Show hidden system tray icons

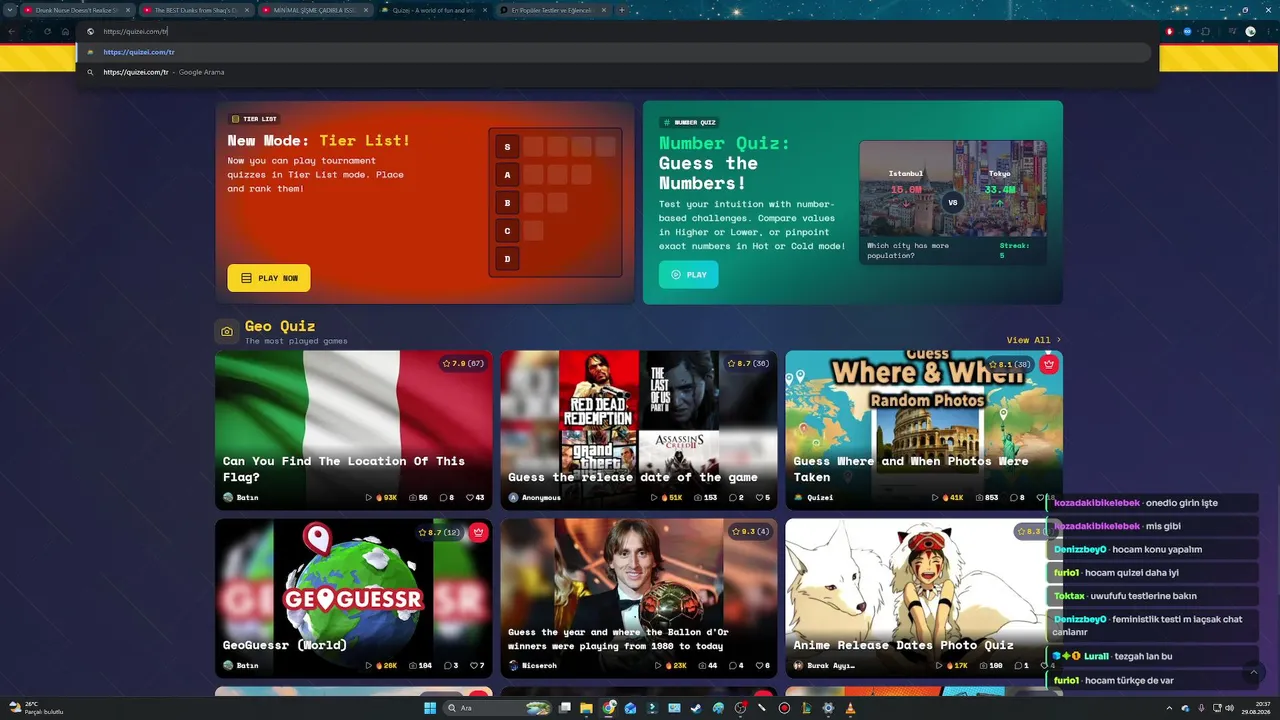tap(1169, 708)
